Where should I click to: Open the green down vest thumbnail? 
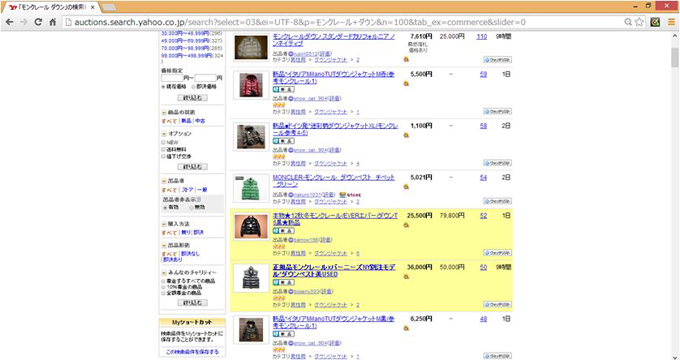point(251,188)
